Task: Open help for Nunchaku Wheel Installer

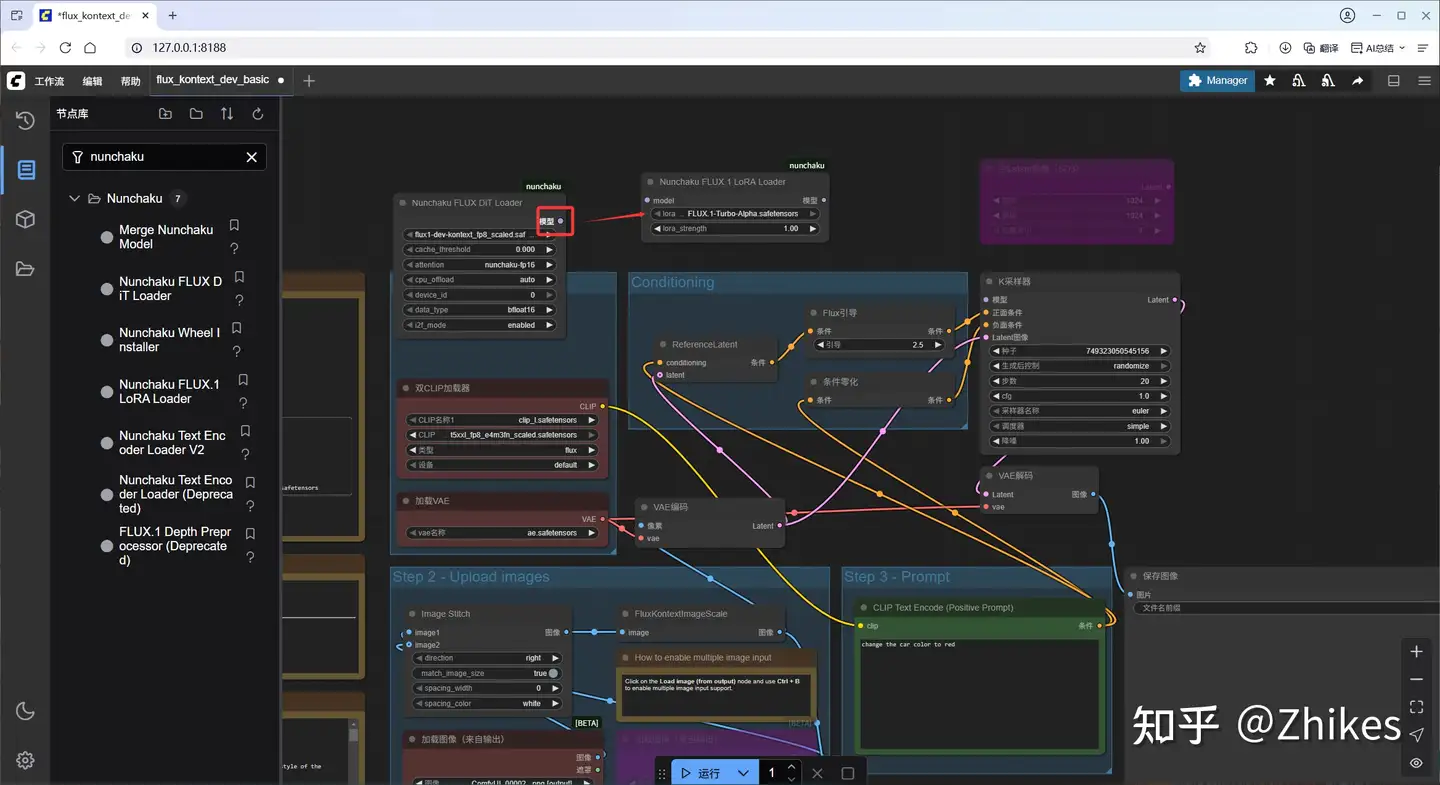Action: pos(237,351)
